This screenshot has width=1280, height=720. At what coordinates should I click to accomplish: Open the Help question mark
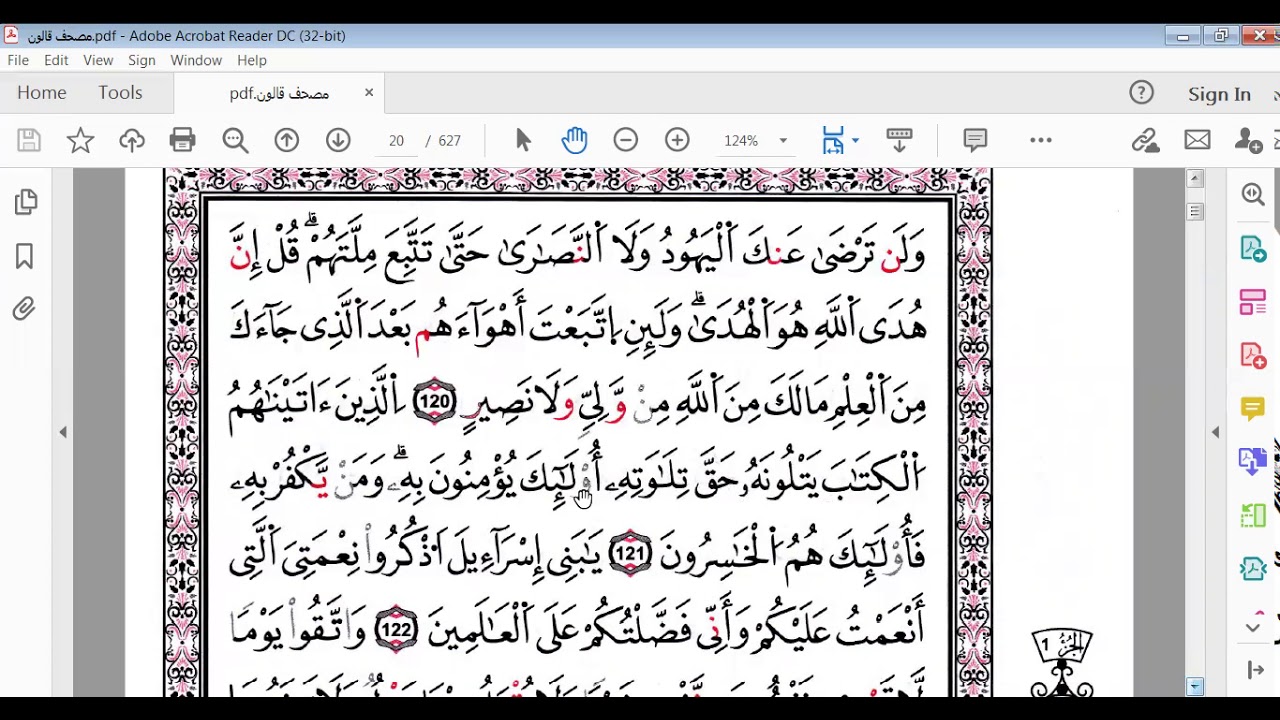[x=1141, y=93]
